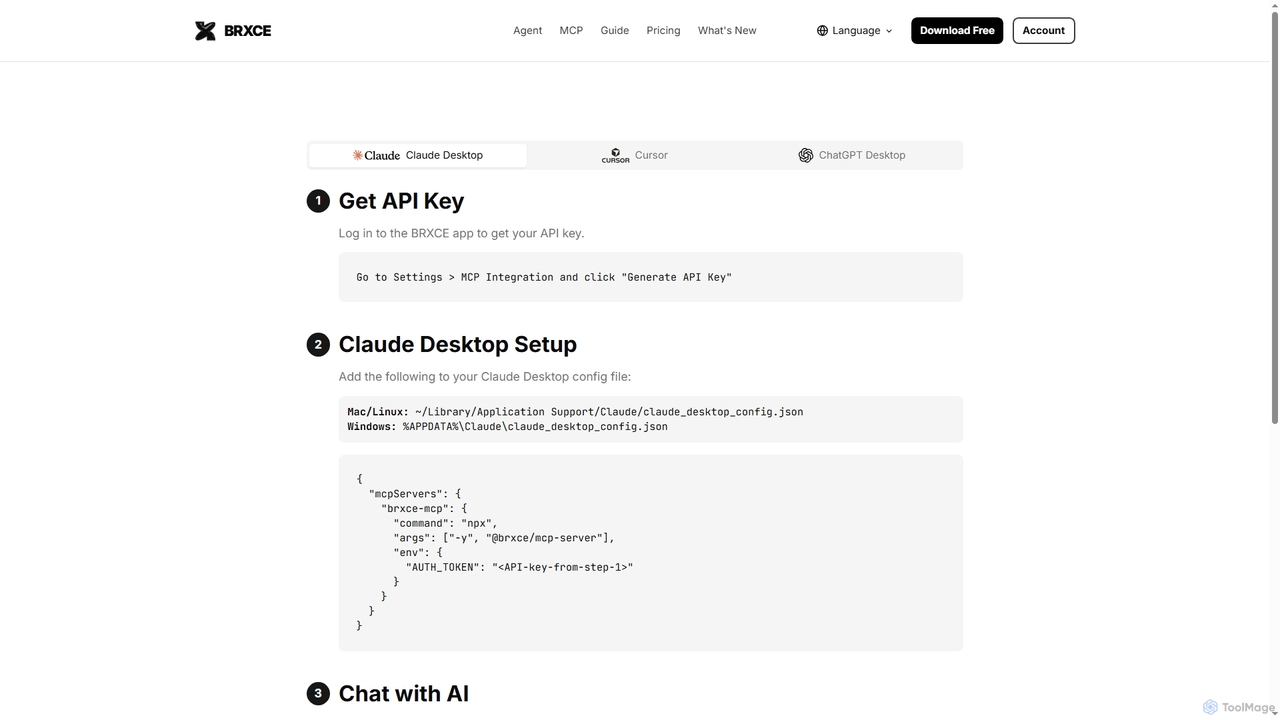Open the Agent menu item
Viewport: 1280px width, 720px height.
click(528, 31)
